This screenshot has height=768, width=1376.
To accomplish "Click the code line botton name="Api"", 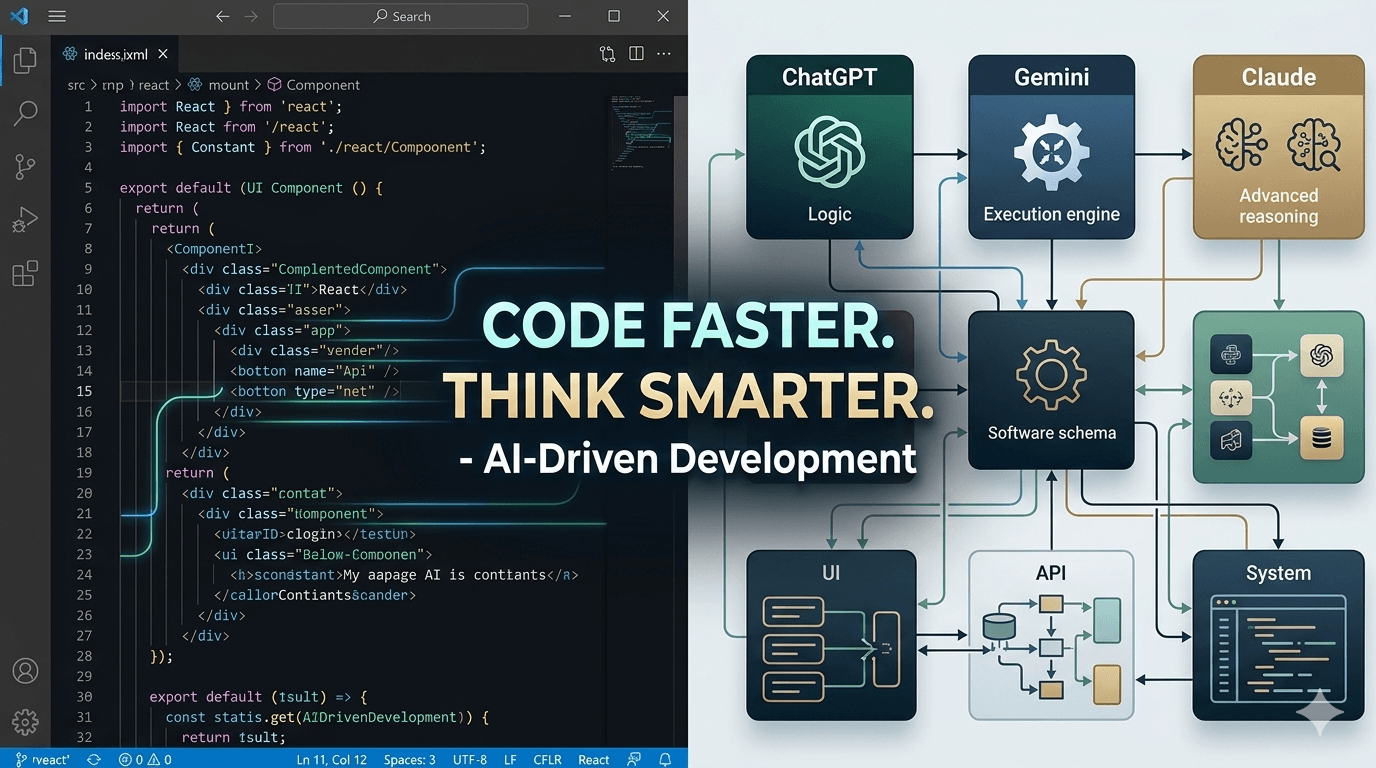I will 315,371.
